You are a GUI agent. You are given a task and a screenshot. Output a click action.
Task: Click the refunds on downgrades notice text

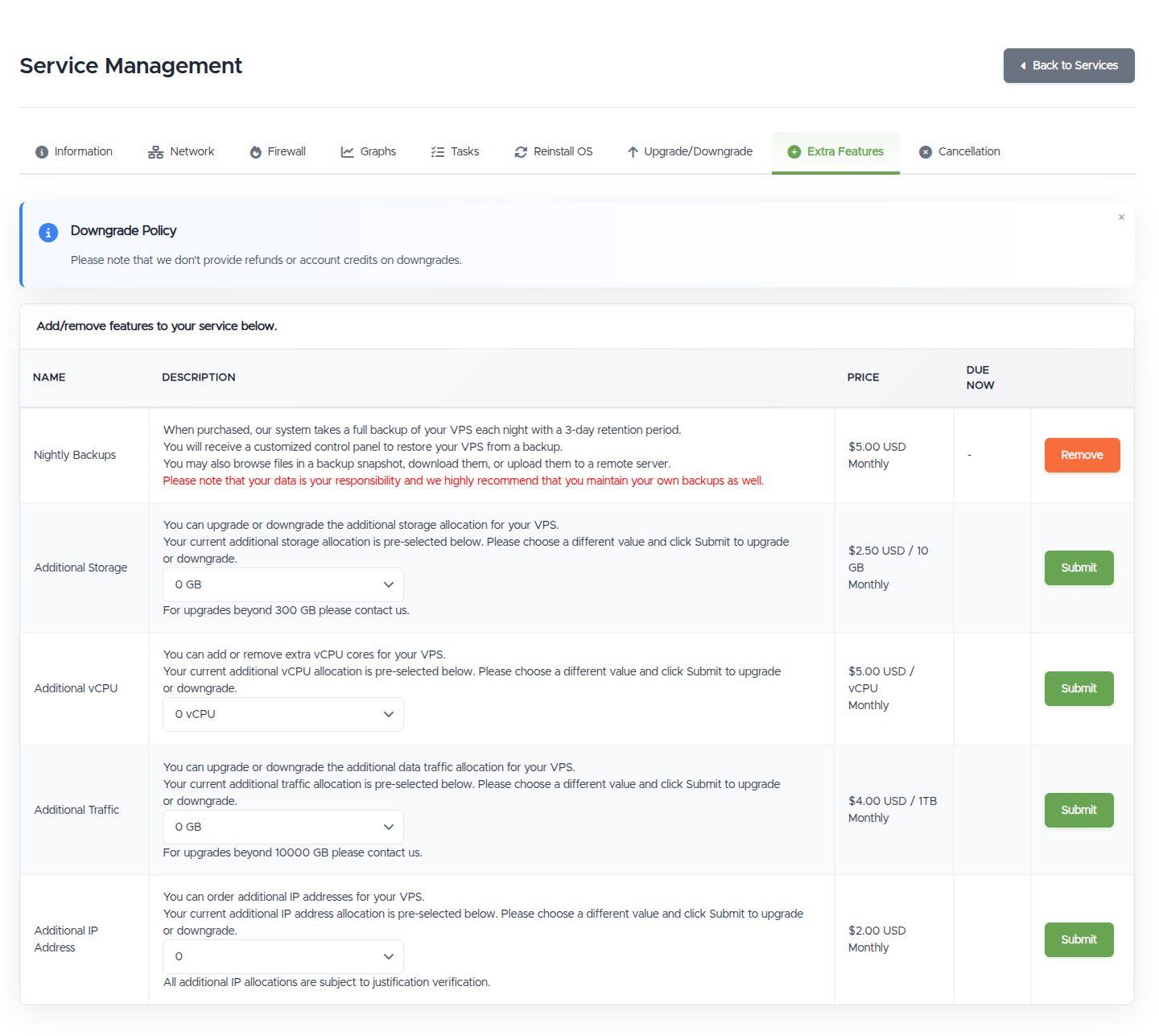(266, 261)
